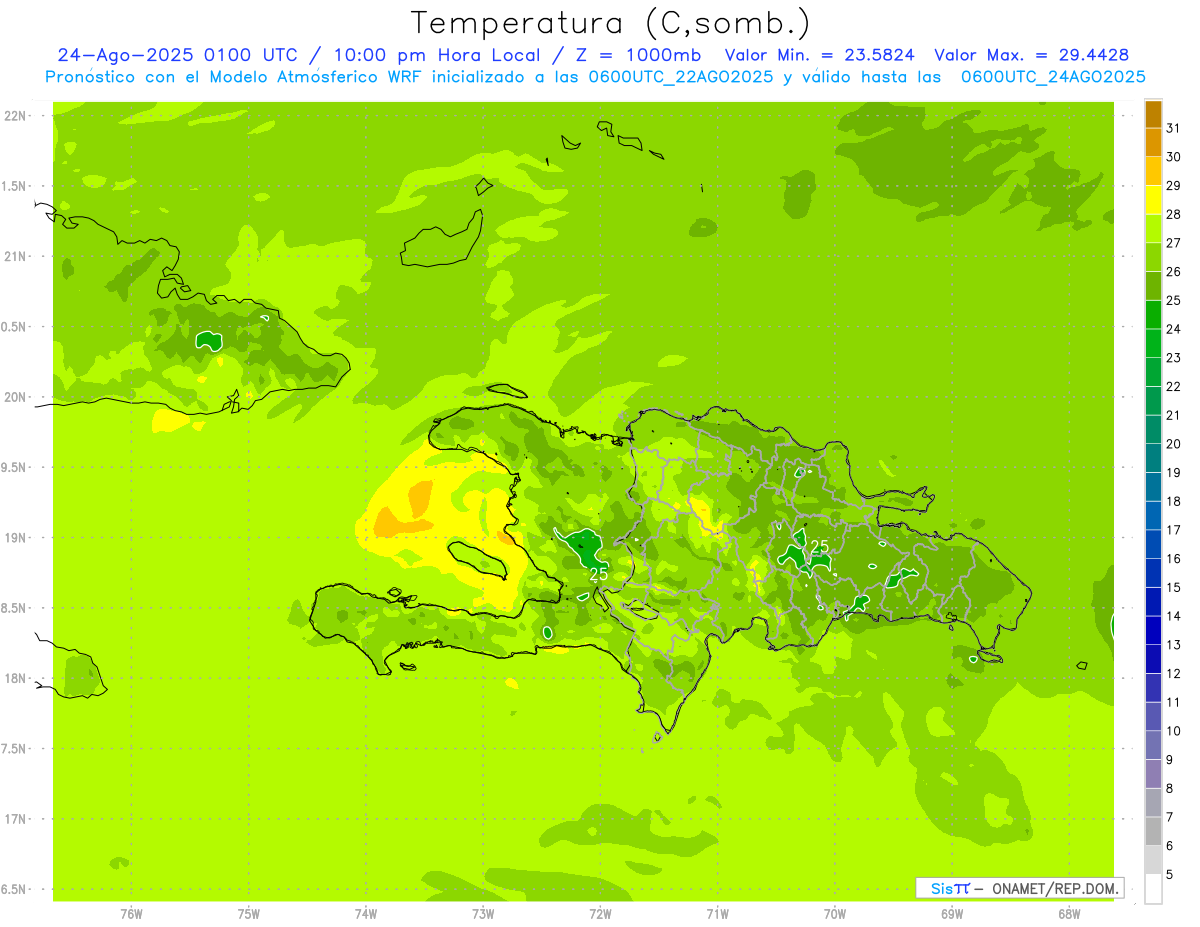
Task: Click color scale label 12
Action: pyautogui.click(x=1173, y=673)
